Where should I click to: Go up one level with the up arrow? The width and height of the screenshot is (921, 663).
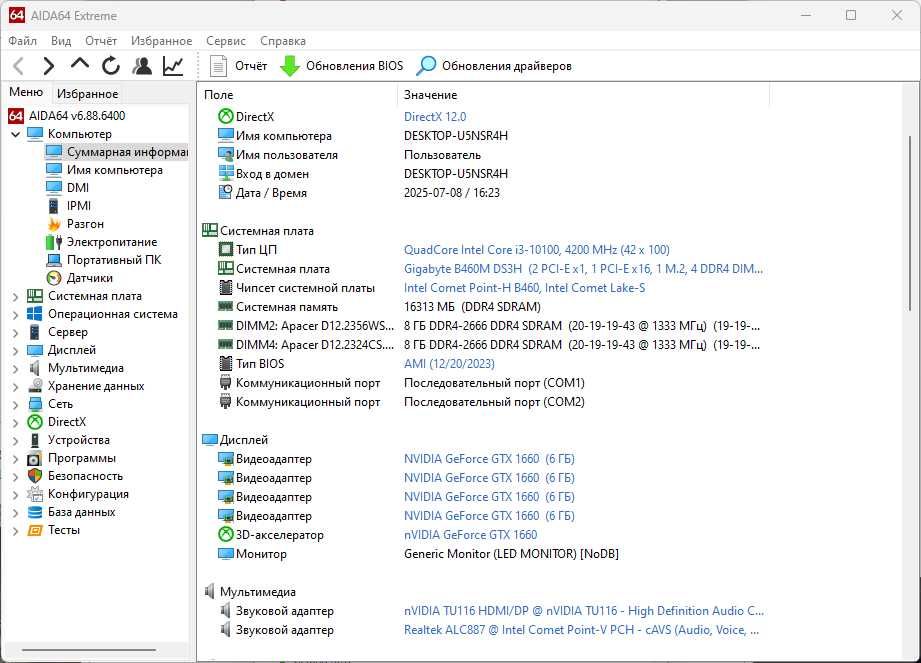[80, 64]
